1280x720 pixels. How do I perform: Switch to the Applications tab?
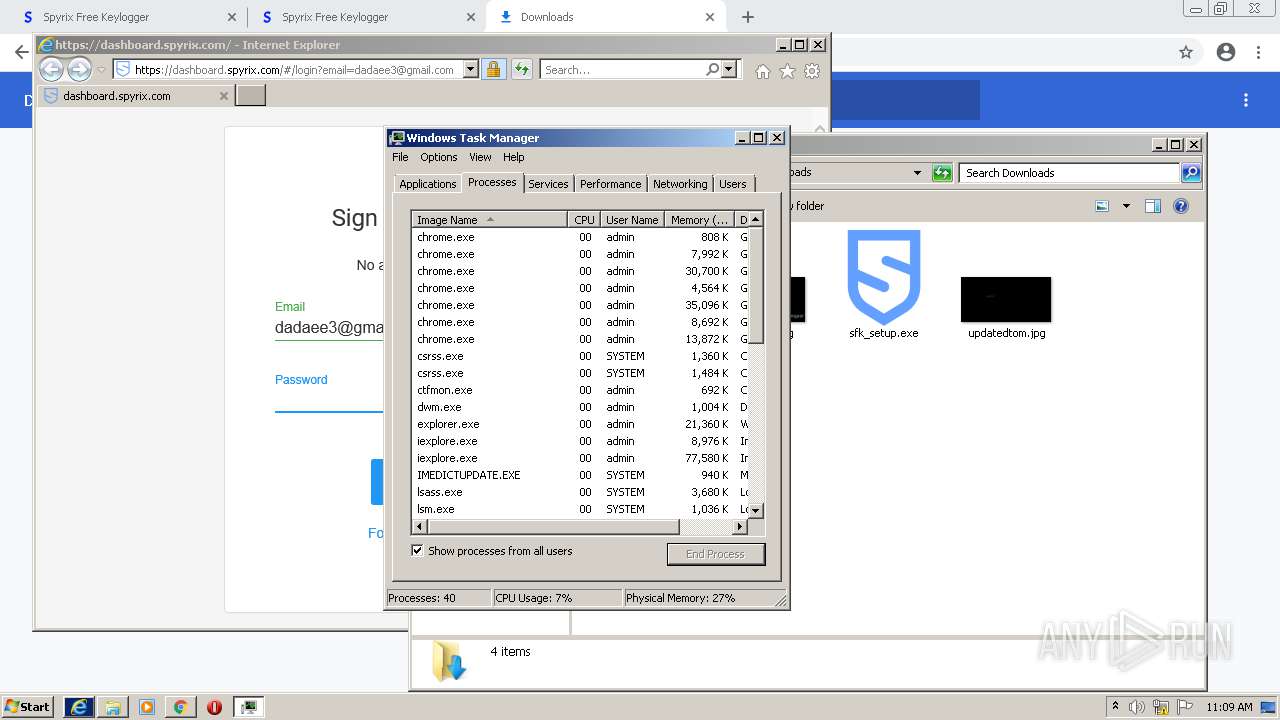tap(427, 184)
